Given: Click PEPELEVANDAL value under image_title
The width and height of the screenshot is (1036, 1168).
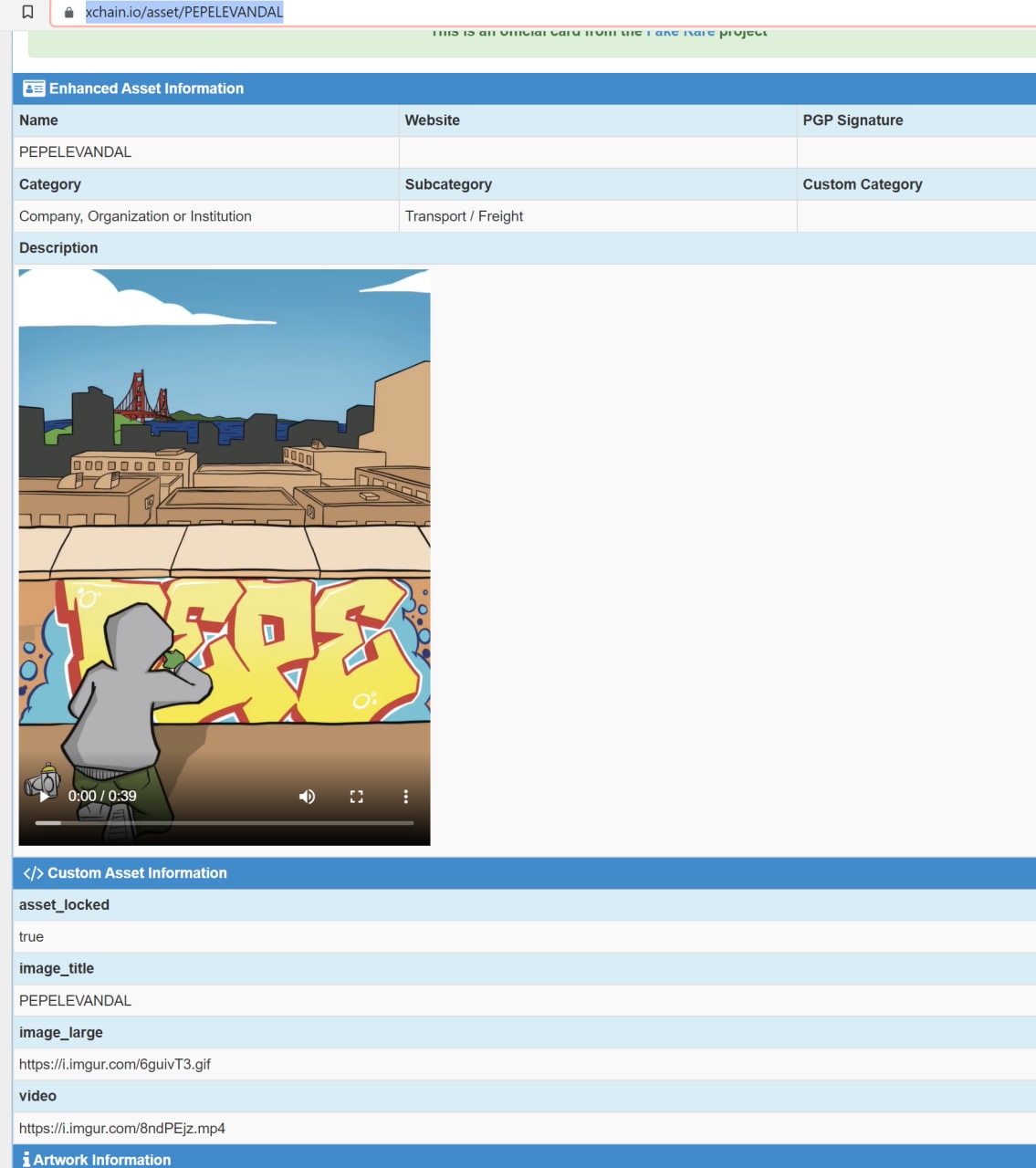Looking at the screenshot, I should click(75, 1001).
